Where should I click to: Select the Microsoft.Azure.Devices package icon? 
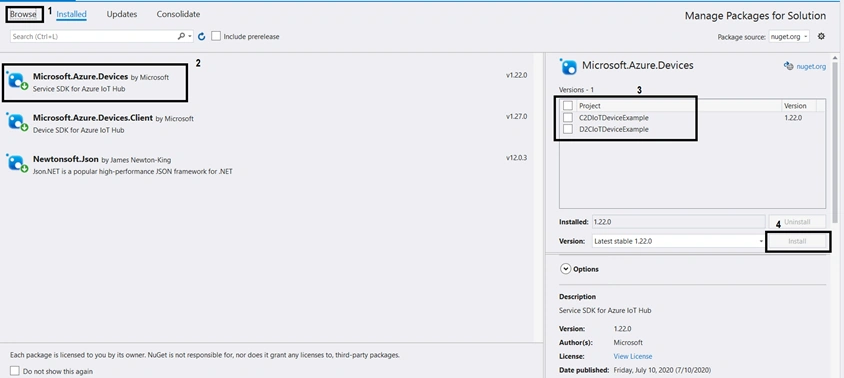coord(17,80)
